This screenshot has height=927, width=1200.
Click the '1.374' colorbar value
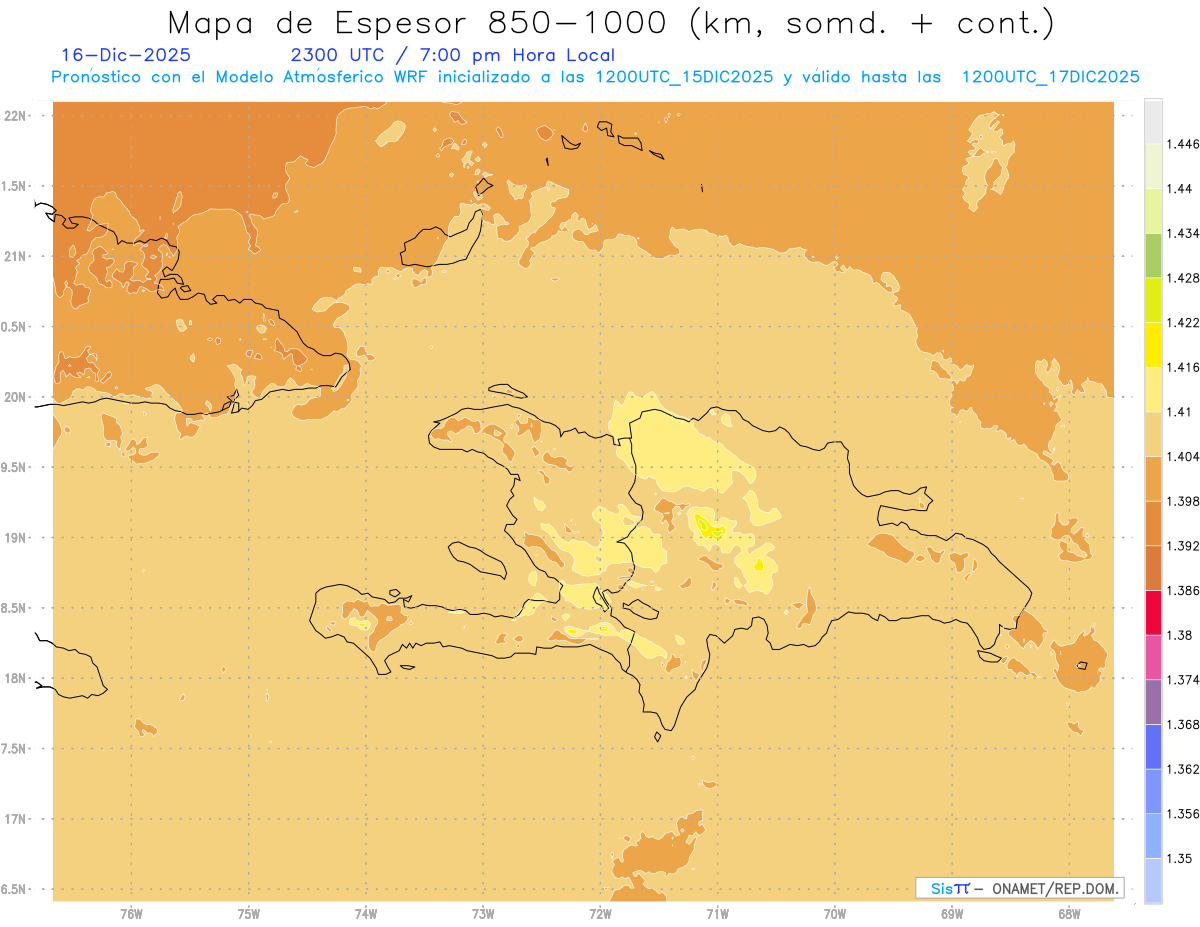coord(1183,679)
